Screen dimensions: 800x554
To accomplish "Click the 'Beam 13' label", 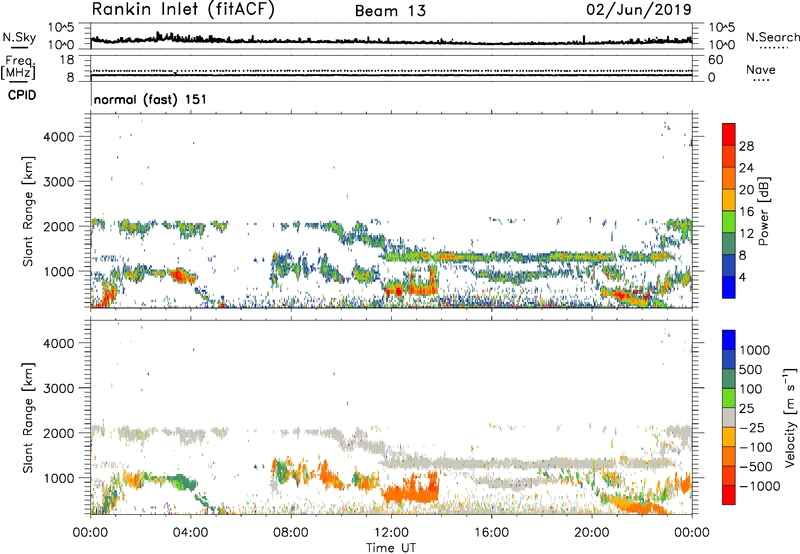I will click(390, 11).
